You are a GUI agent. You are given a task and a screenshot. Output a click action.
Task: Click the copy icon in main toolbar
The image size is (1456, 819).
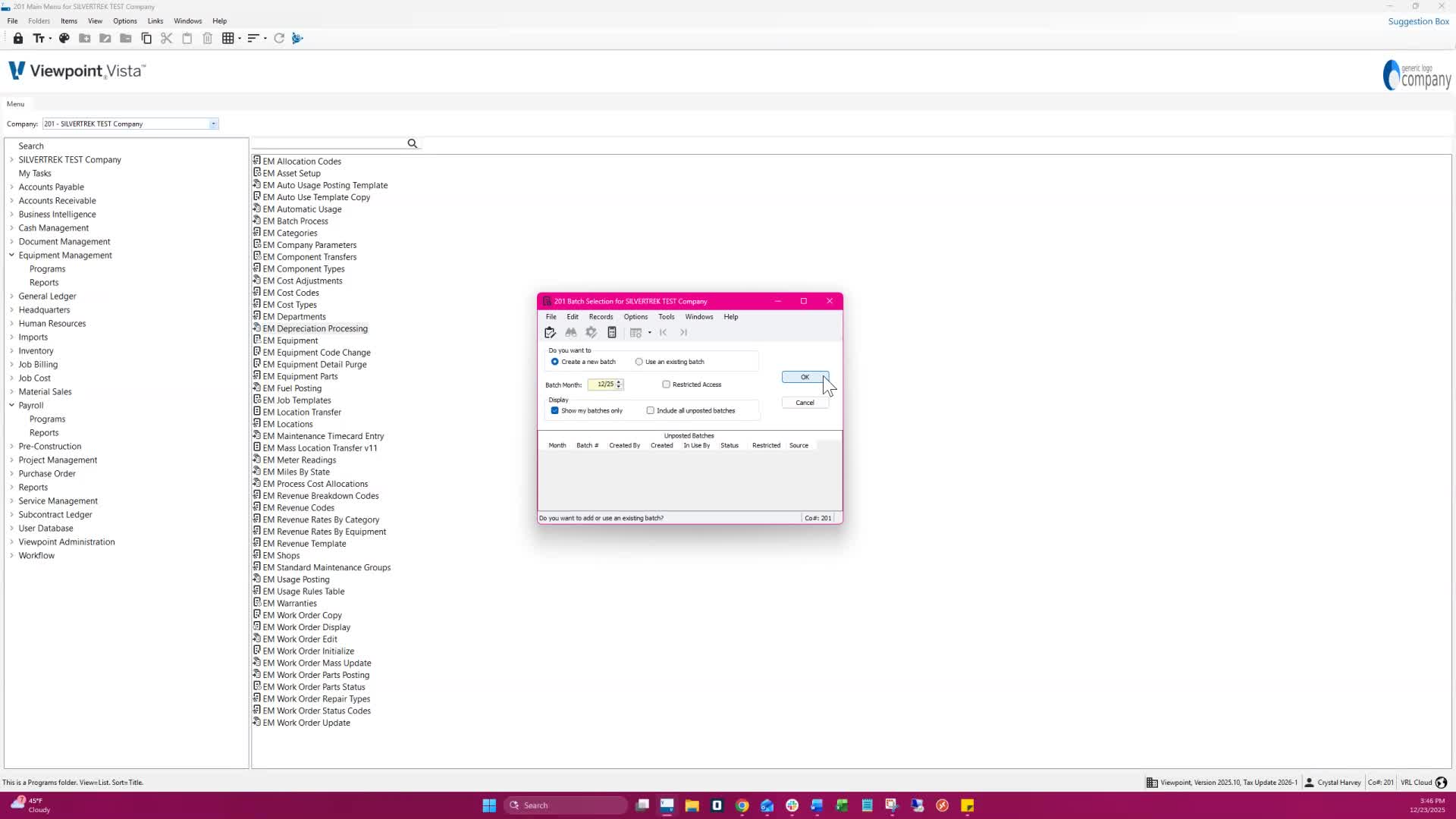(146, 38)
